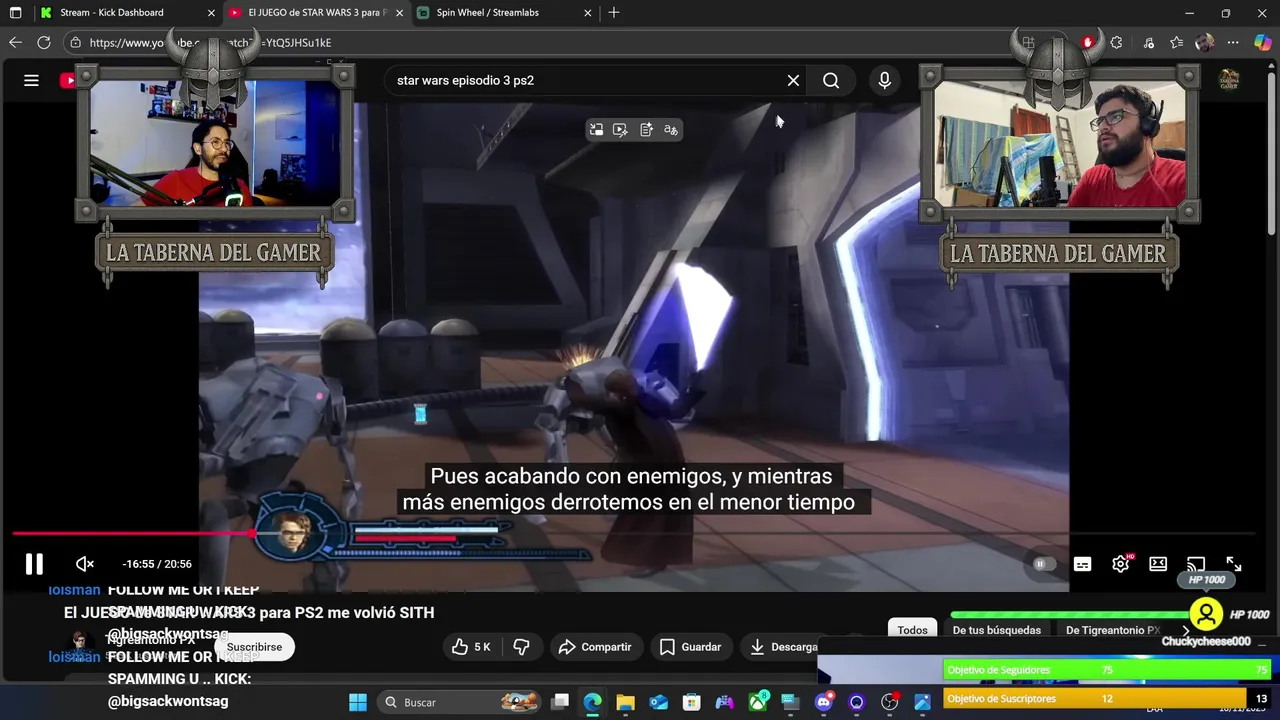Open the Copilot icon in Edge toolbar

click(1263, 42)
